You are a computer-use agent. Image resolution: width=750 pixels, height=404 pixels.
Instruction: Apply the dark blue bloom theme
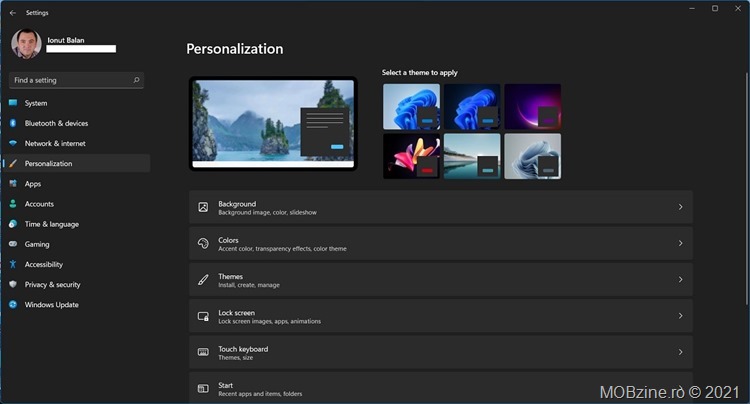[x=472, y=107]
